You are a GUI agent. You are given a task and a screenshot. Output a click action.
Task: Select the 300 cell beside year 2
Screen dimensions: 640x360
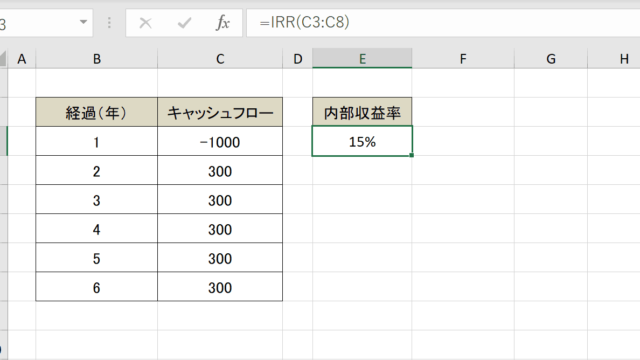tap(220, 170)
